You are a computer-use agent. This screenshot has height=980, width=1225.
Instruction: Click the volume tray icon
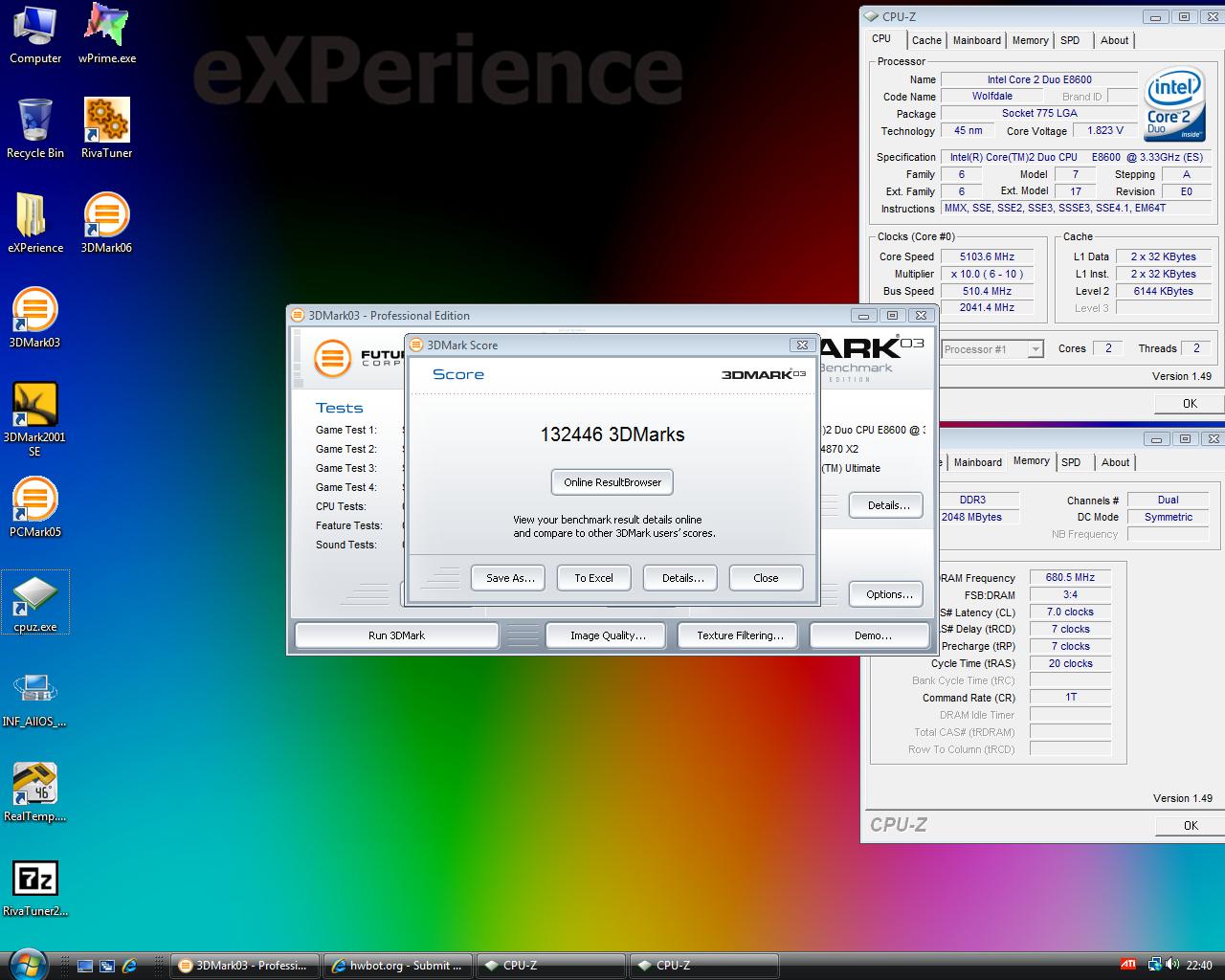tap(1171, 965)
